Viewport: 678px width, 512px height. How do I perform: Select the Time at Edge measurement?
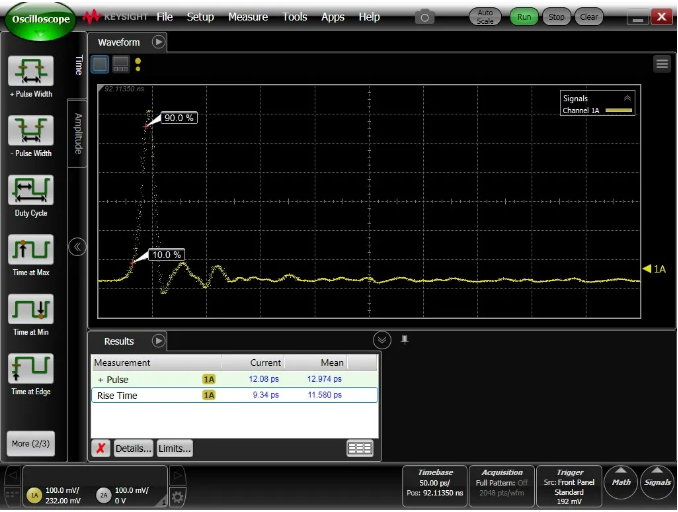click(30, 369)
